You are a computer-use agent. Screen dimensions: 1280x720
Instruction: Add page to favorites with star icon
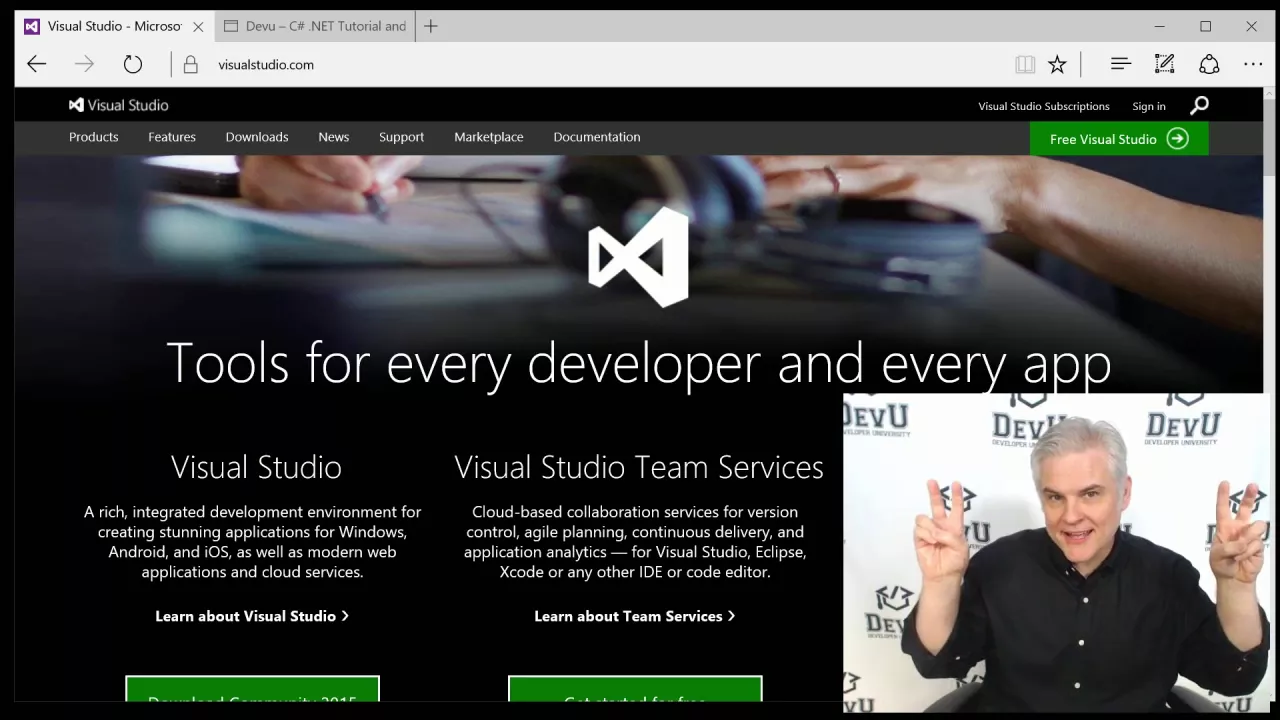click(1057, 64)
